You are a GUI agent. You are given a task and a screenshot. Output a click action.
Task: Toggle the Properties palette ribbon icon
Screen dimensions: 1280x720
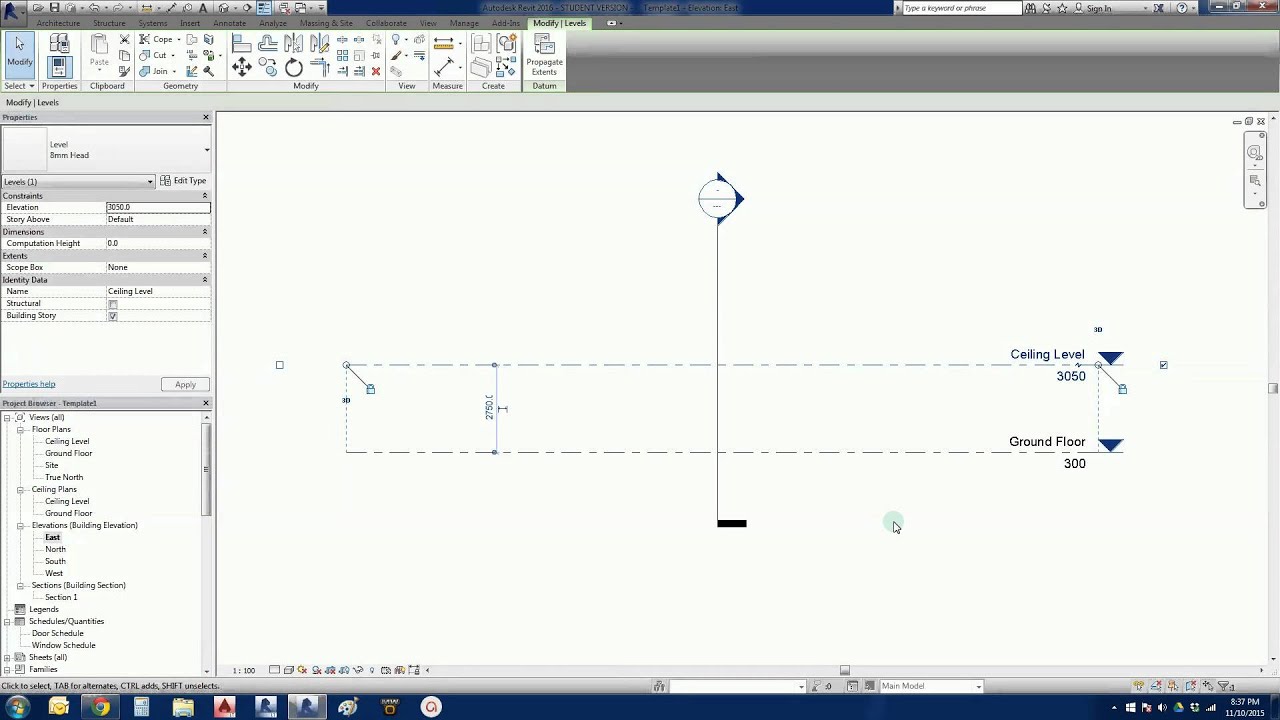(x=59, y=67)
